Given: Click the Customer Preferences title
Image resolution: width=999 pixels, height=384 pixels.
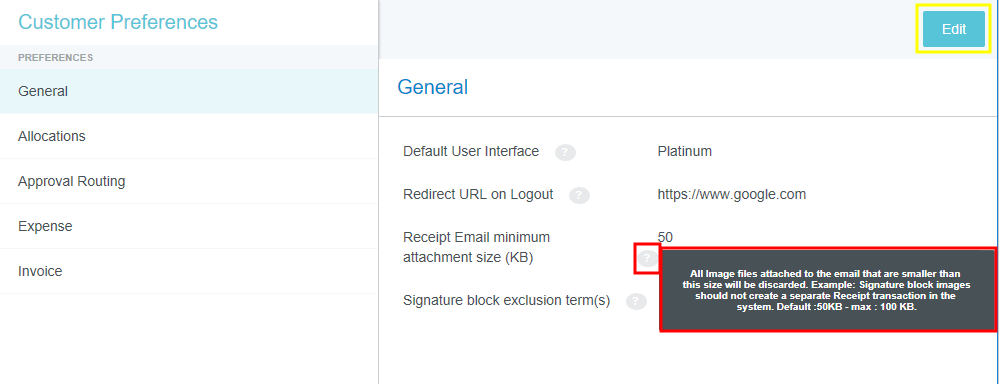Looking at the screenshot, I should click(118, 22).
